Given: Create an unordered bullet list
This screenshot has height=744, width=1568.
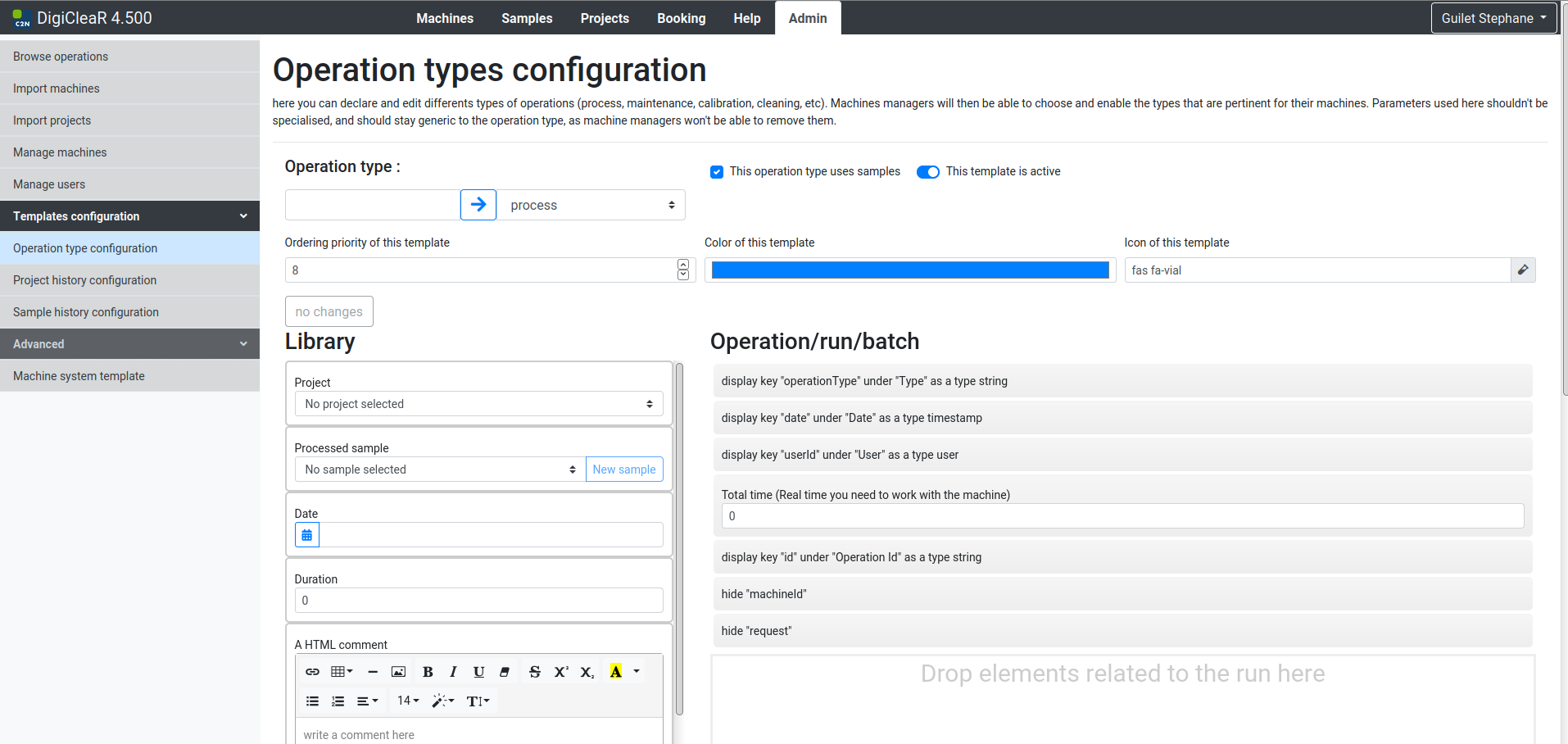Looking at the screenshot, I should coord(312,701).
